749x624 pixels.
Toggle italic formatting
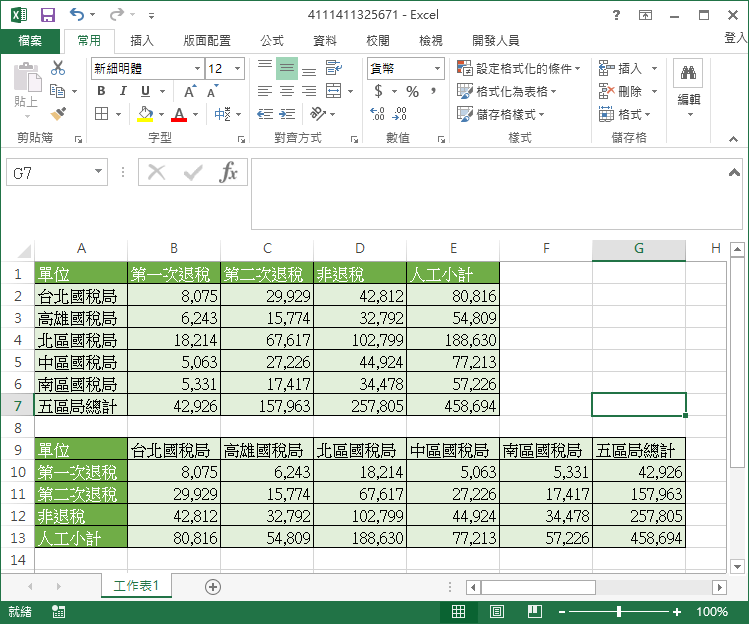123,91
